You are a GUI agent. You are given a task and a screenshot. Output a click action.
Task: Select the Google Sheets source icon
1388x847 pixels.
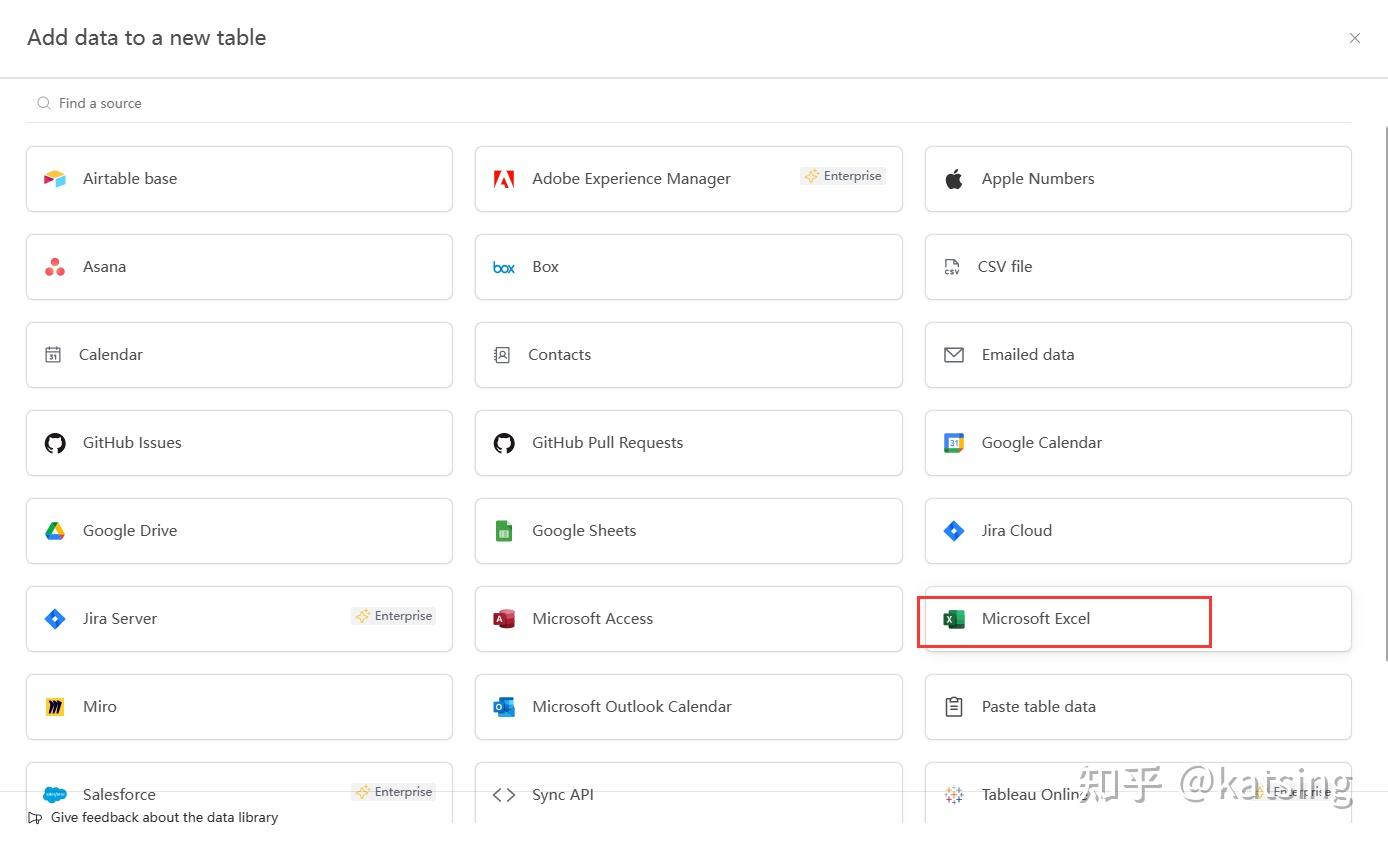503,531
